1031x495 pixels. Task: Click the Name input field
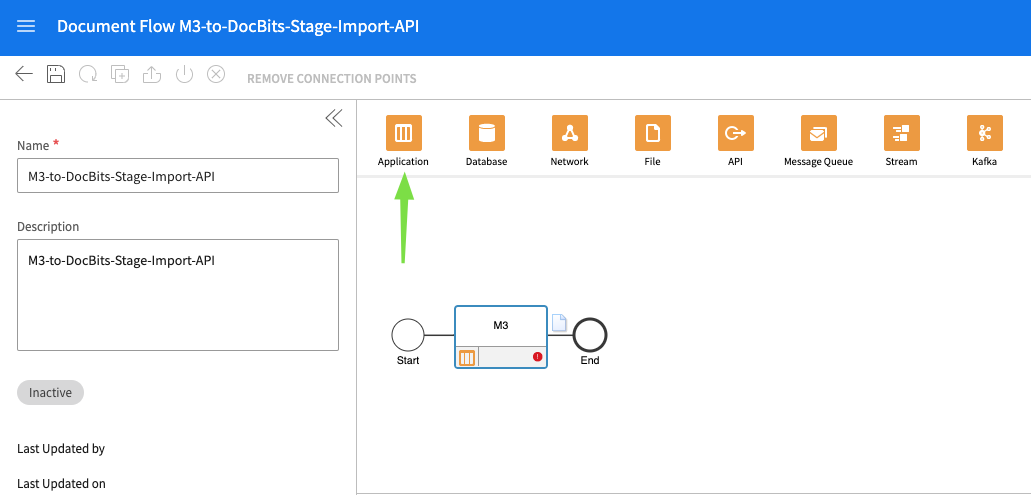tap(178, 176)
